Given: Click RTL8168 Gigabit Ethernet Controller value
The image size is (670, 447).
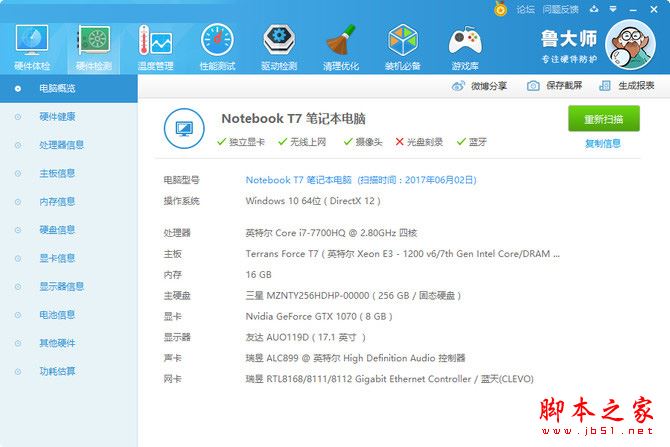Looking at the screenshot, I should pyautogui.click(x=390, y=379).
